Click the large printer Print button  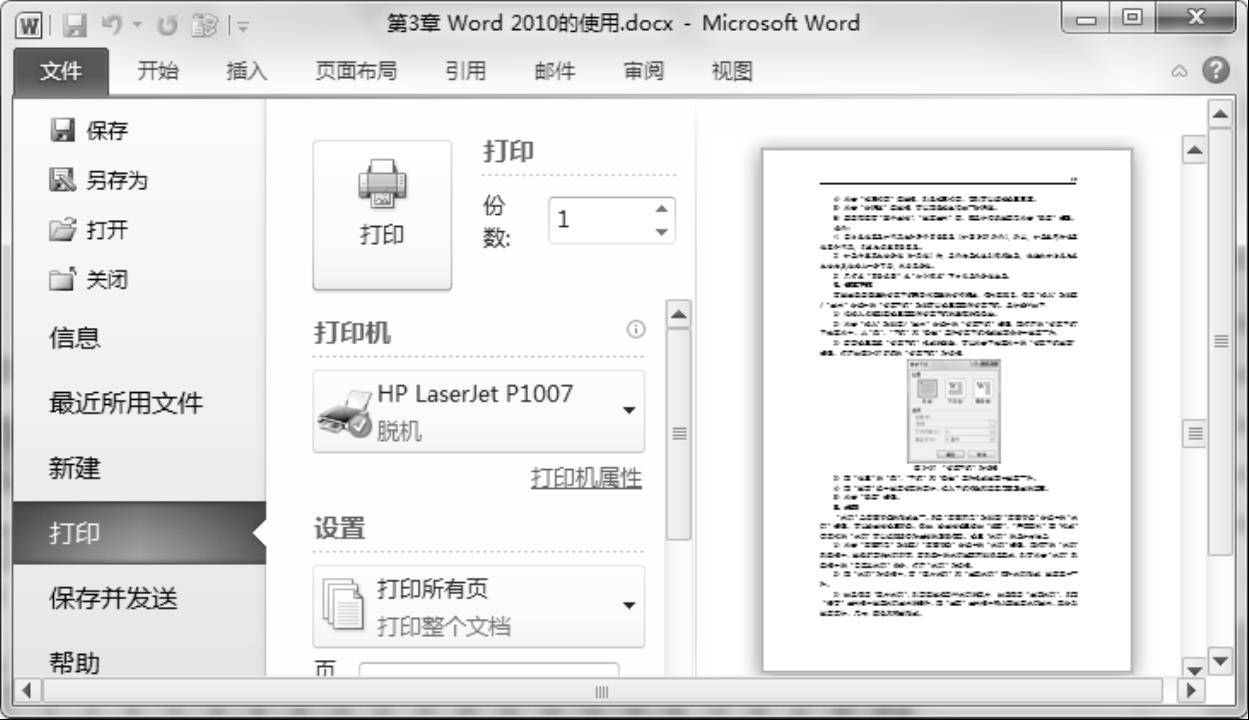[x=382, y=214]
